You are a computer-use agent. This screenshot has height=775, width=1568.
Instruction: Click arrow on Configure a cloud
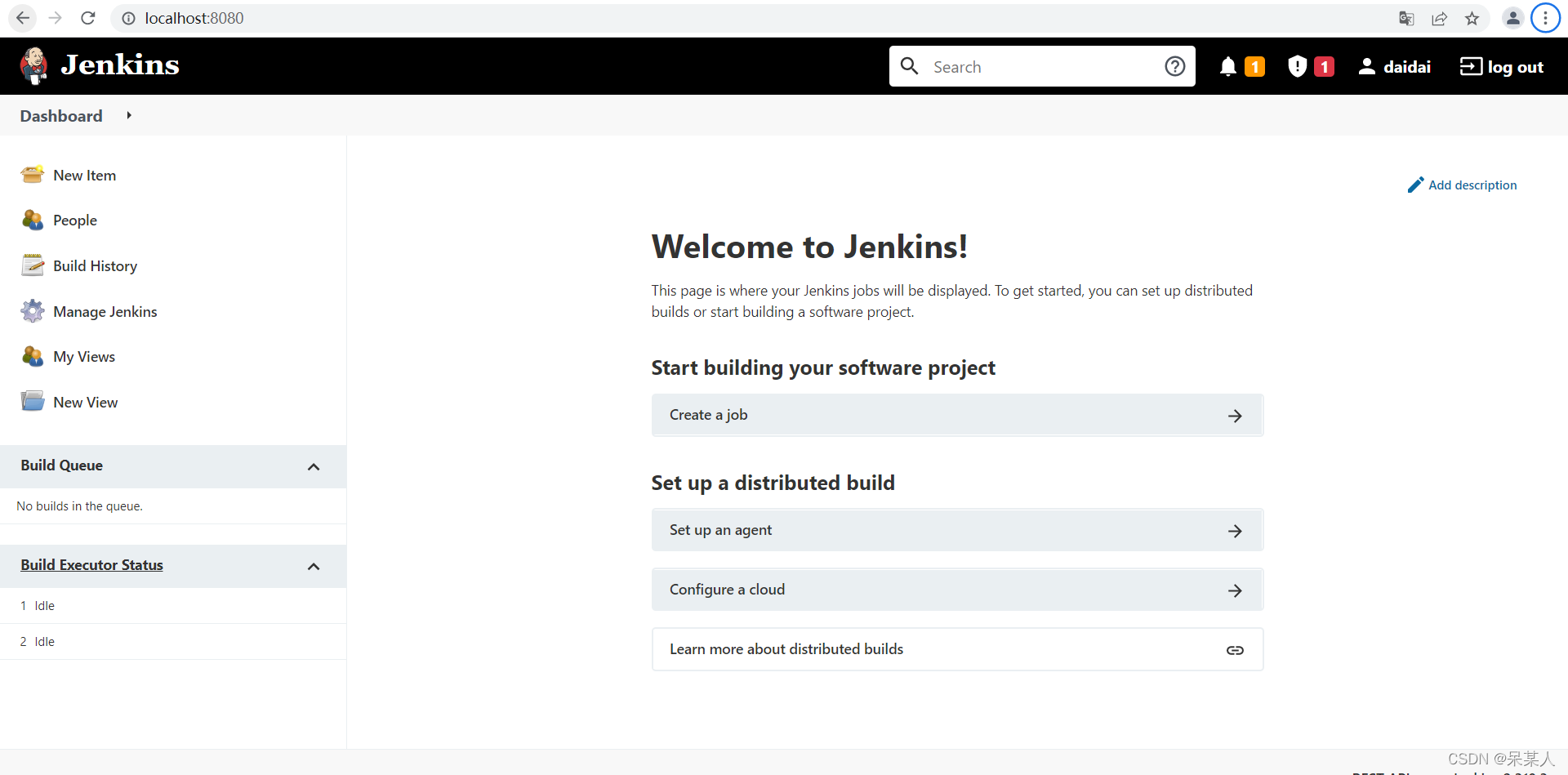point(1235,590)
